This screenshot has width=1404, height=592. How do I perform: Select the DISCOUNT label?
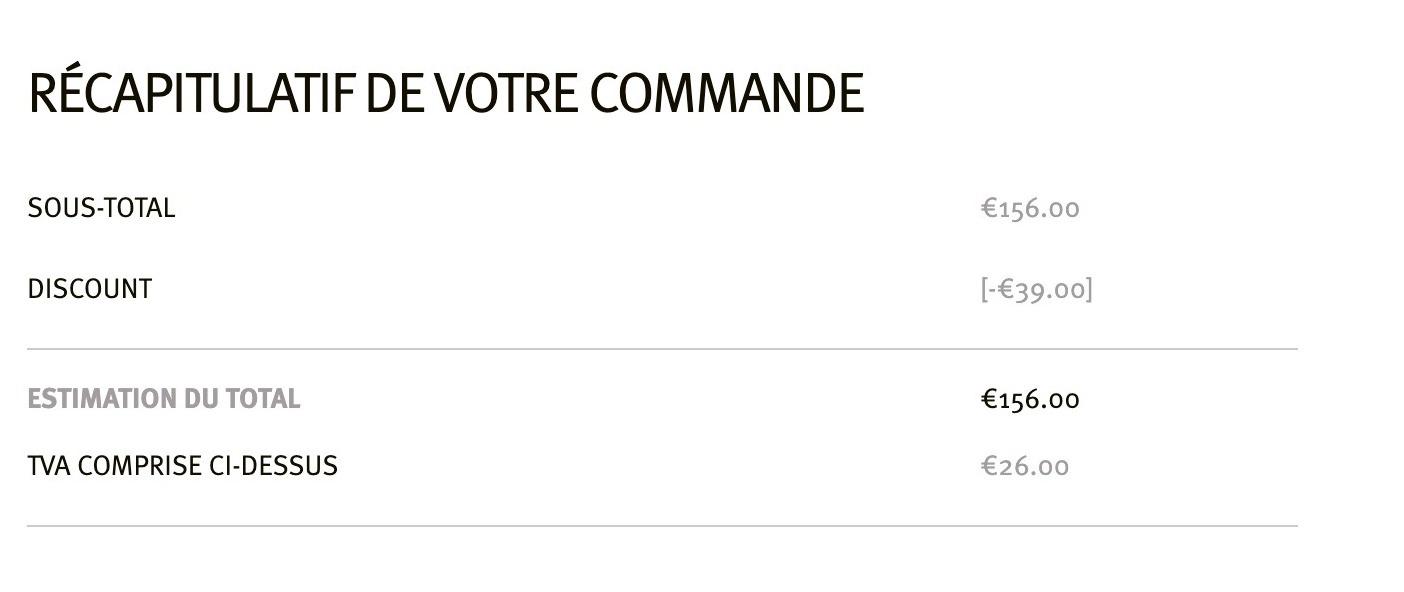pos(90,289)
